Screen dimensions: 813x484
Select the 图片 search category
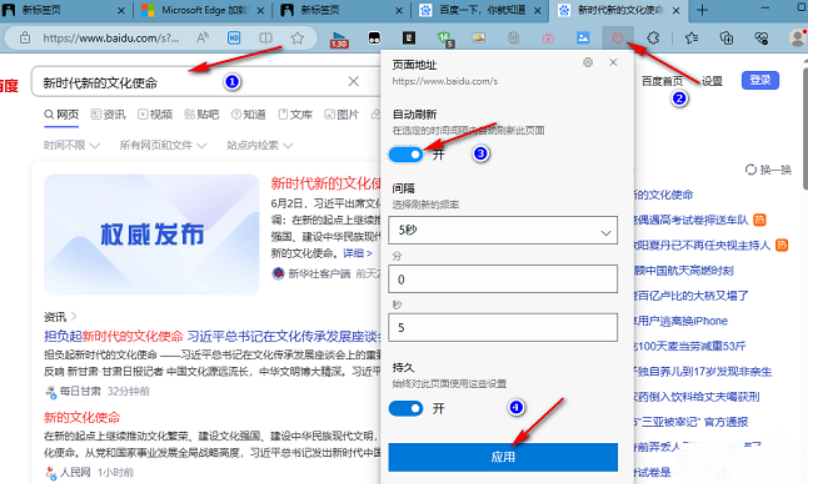[342, 114]
